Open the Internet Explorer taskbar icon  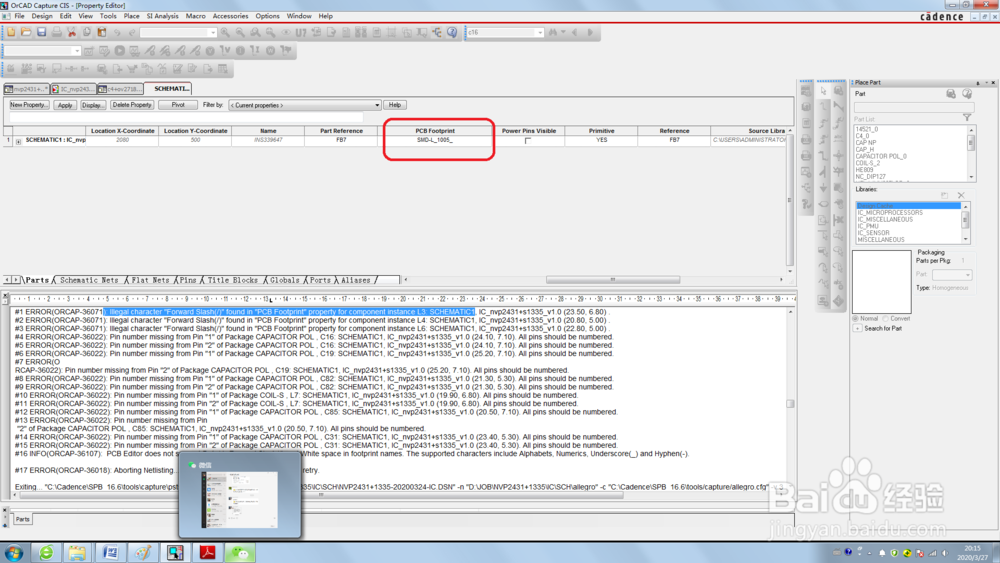point(46,552)
